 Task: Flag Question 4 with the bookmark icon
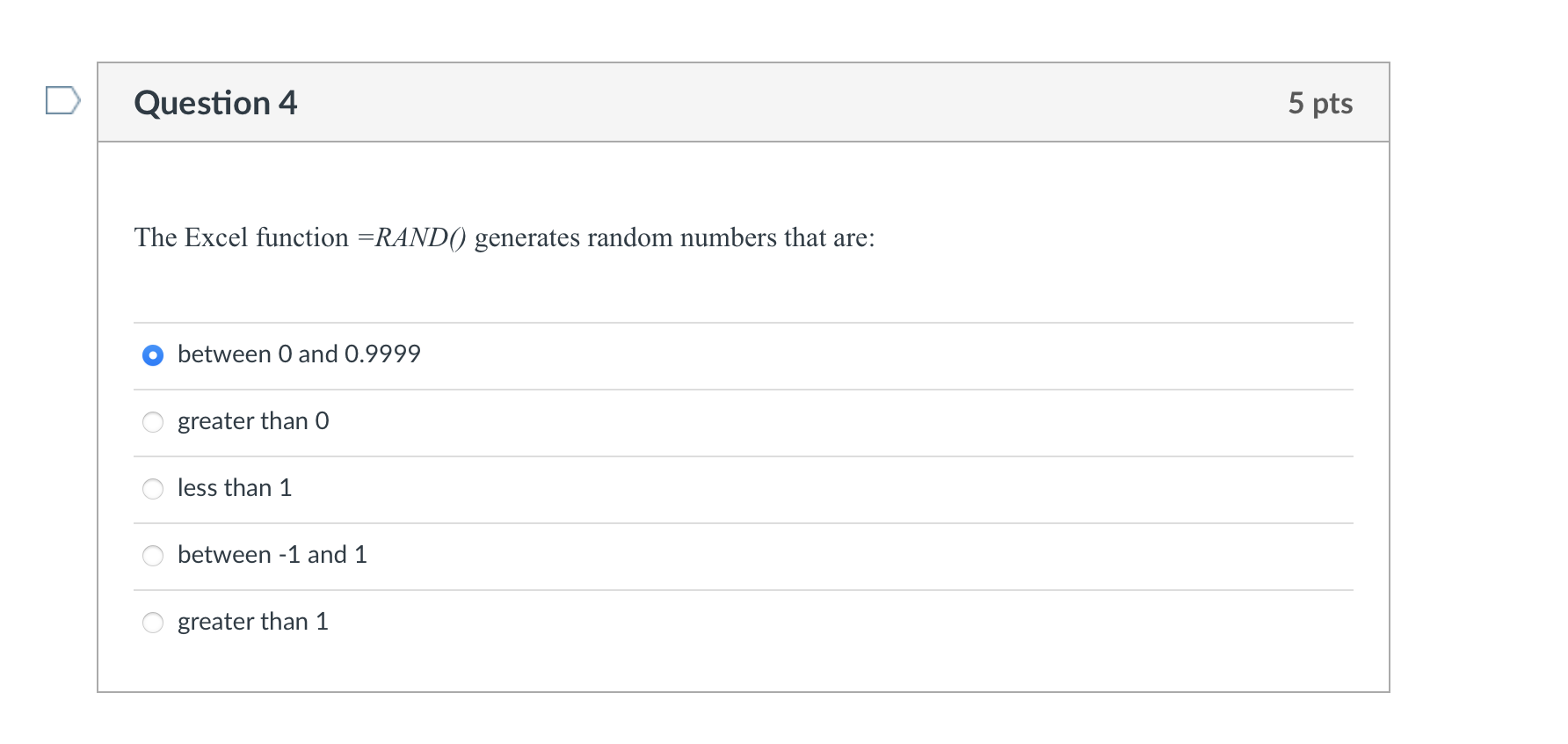pos(62,100)
